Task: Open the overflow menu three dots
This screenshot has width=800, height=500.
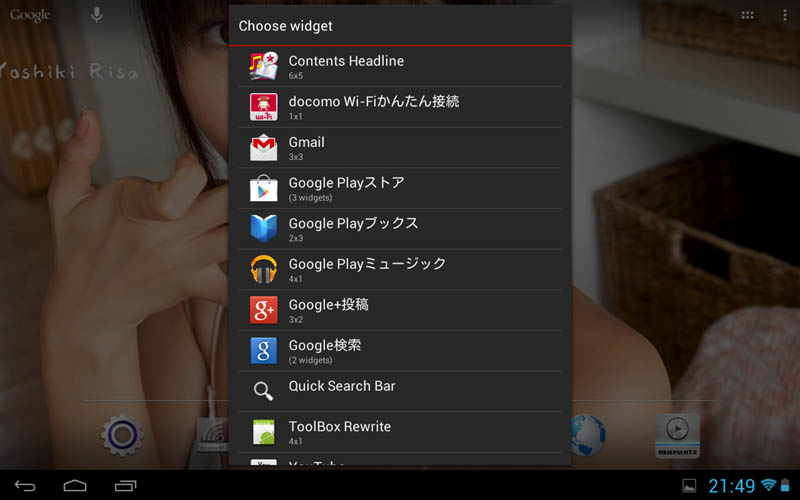Action: pyautogui.click(x=784, y=16)
